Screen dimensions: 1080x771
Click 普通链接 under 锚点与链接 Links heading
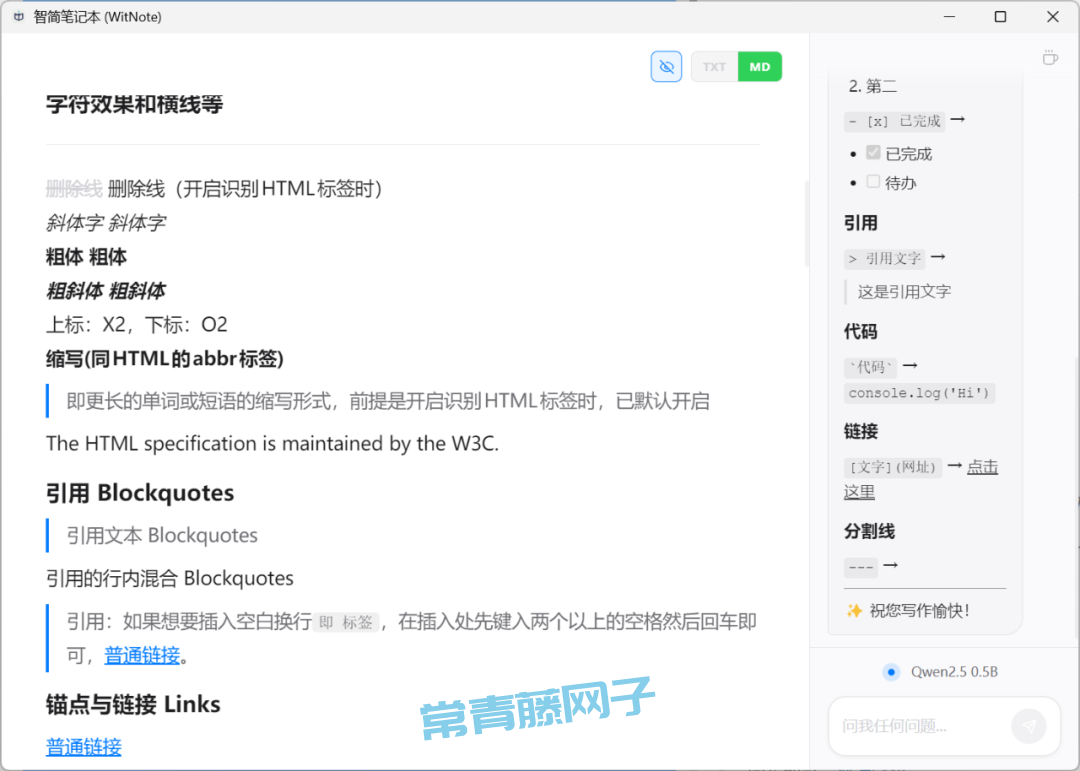pyautogui.click(x=83, y=747)
